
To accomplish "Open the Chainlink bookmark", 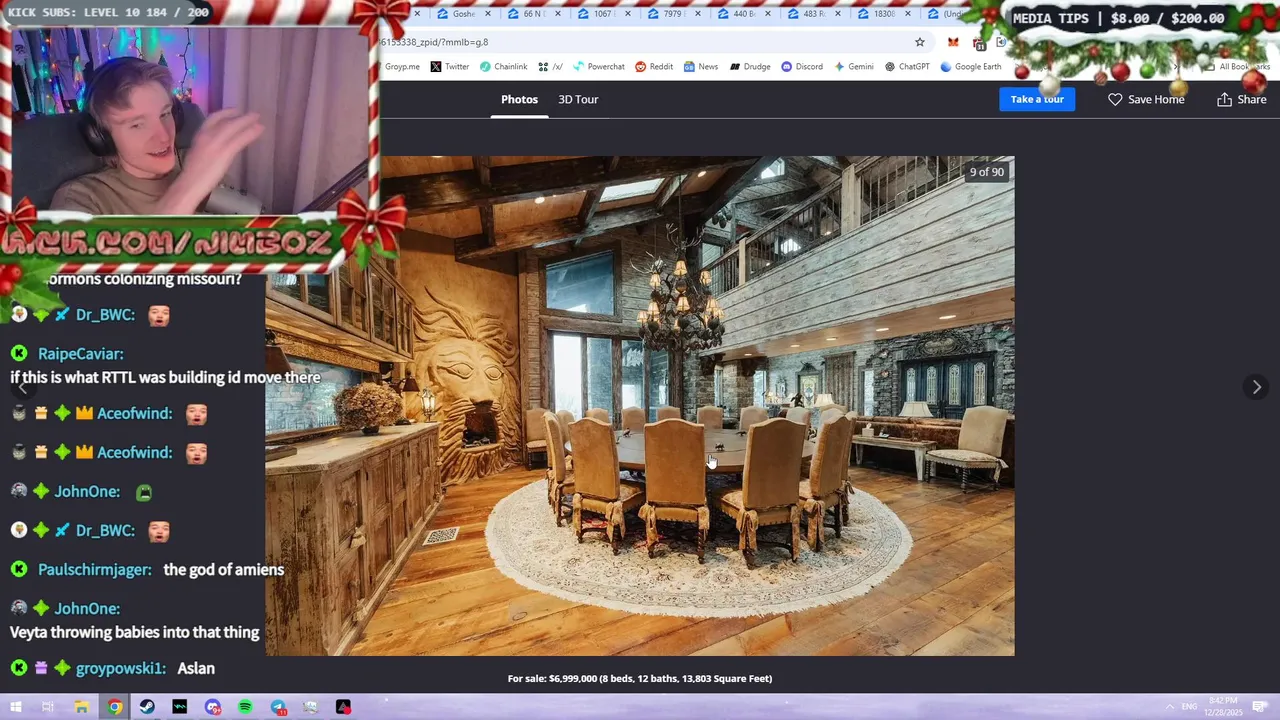I will pyautogui.click(x=504, y=67).
